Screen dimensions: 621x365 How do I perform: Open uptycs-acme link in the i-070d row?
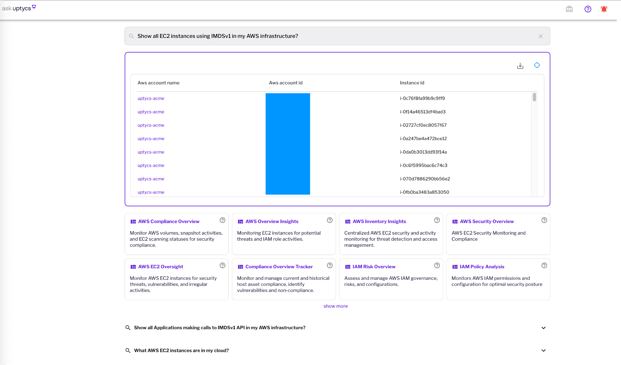[x=150, y=179]
